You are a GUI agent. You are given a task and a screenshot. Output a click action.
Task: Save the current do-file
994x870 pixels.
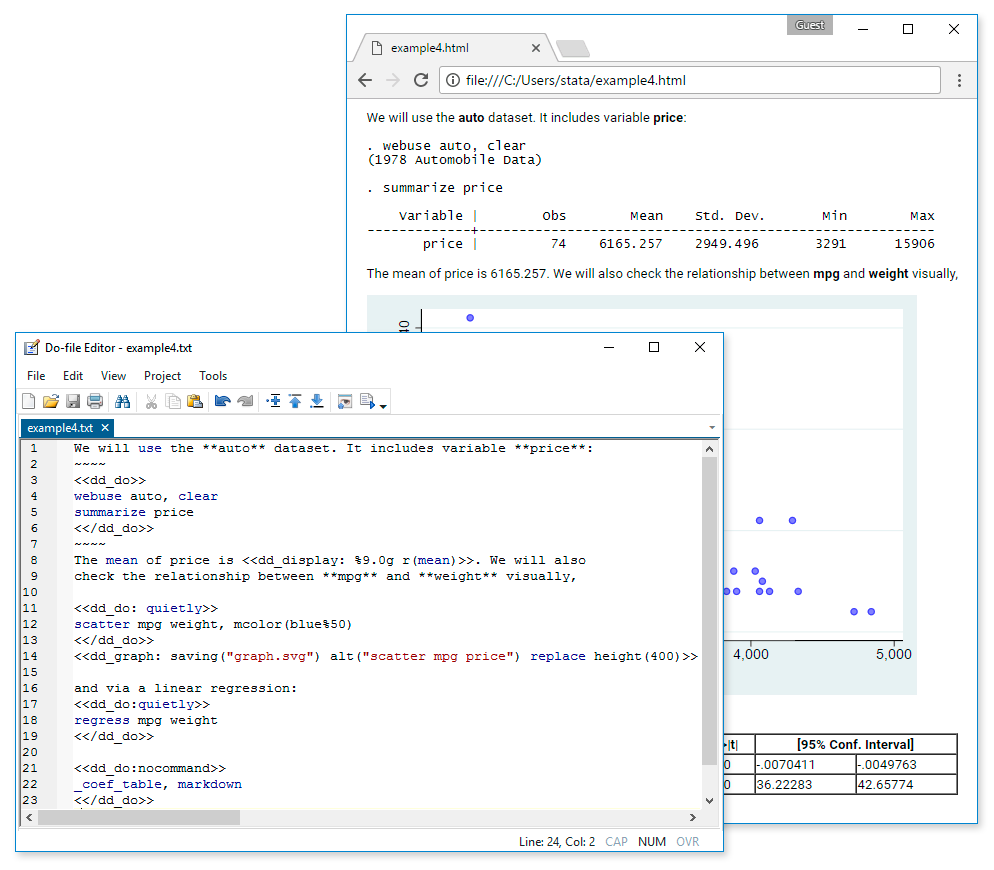click(x=73, y=400)
